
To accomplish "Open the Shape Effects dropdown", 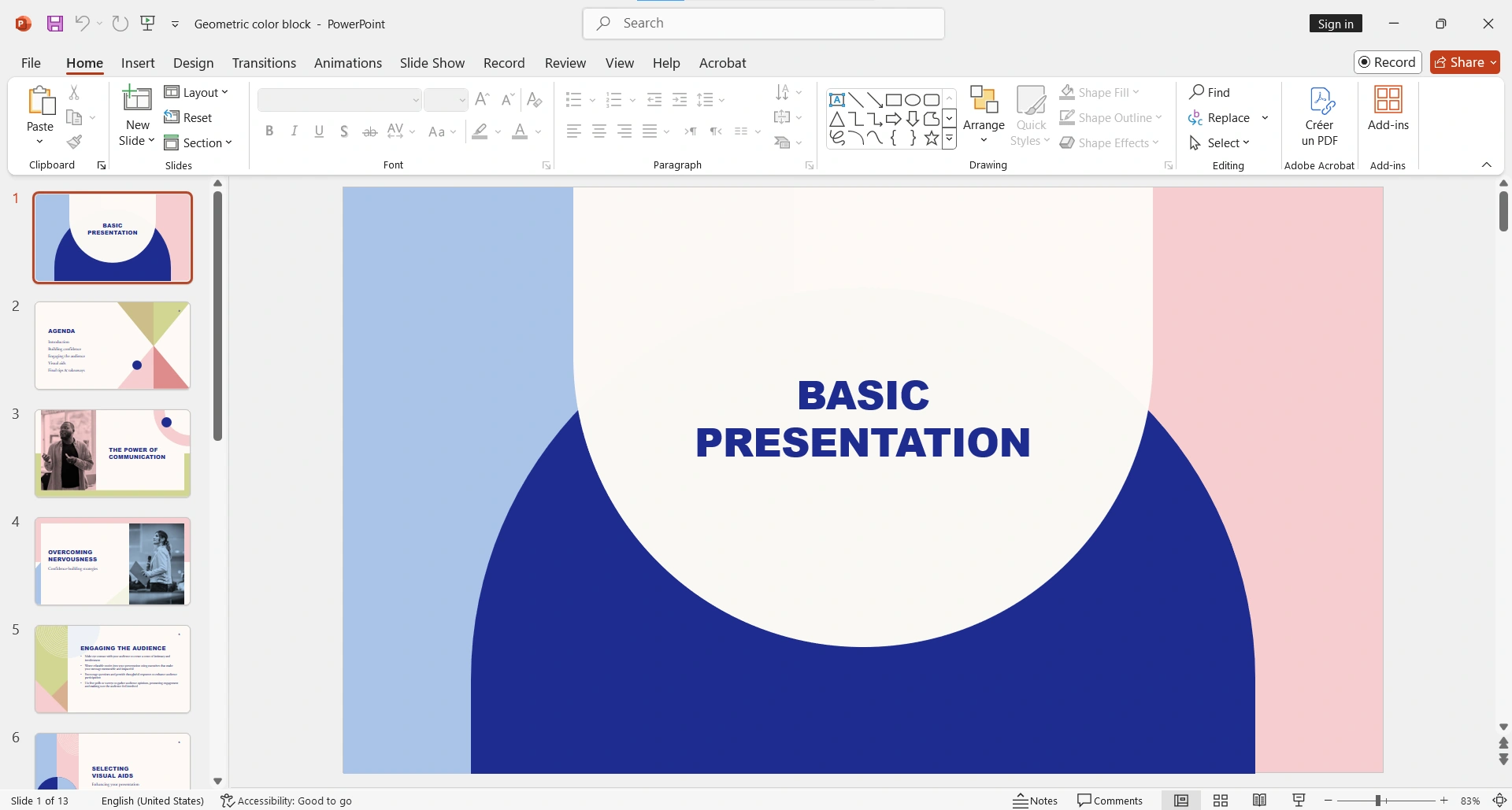I will pos(1110,142).
